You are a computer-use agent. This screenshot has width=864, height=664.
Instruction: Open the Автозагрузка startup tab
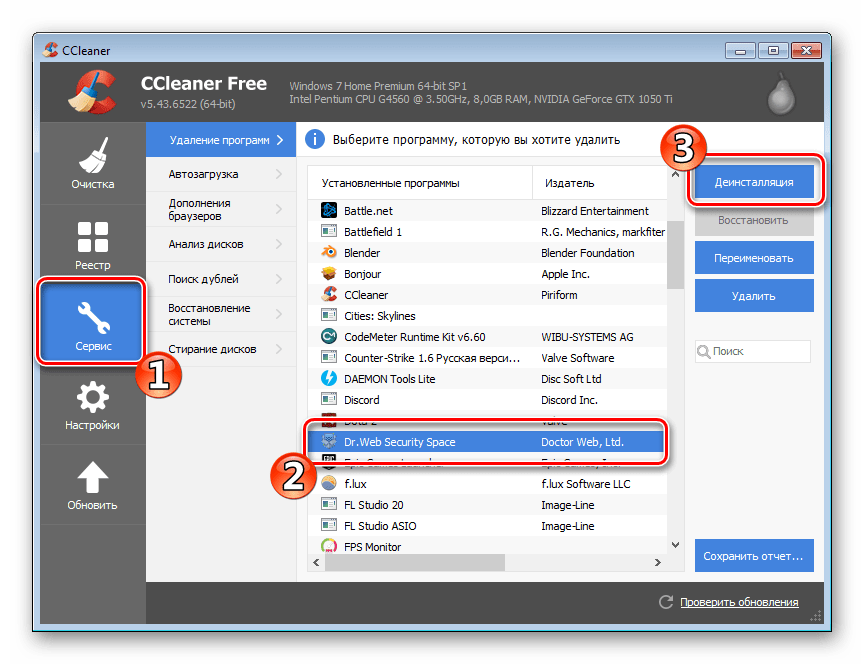coord(203,174)
